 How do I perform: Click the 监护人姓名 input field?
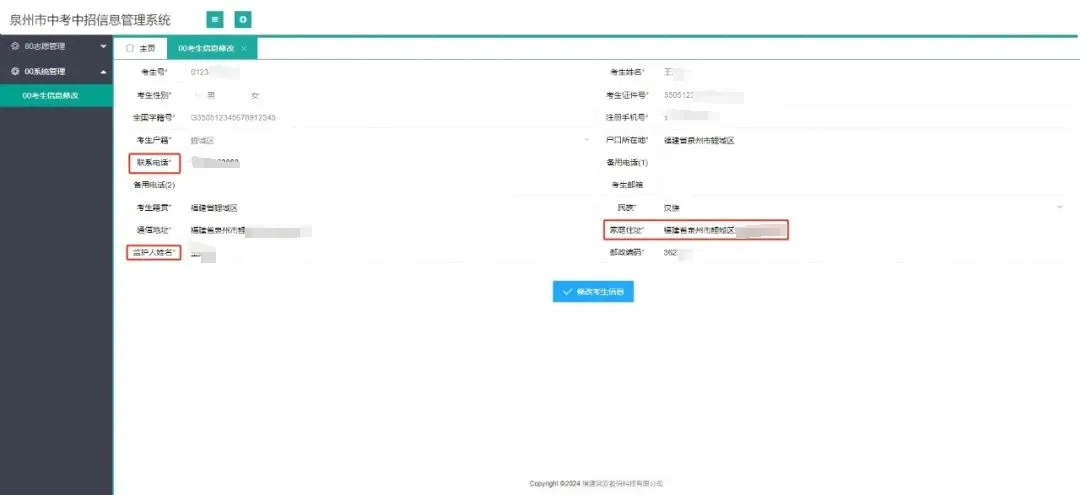click(389, 253)
